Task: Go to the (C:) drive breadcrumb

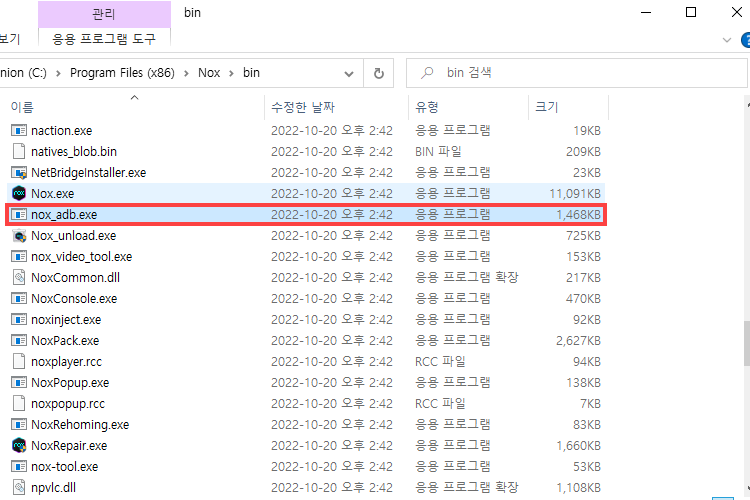Action: [23, 73]
